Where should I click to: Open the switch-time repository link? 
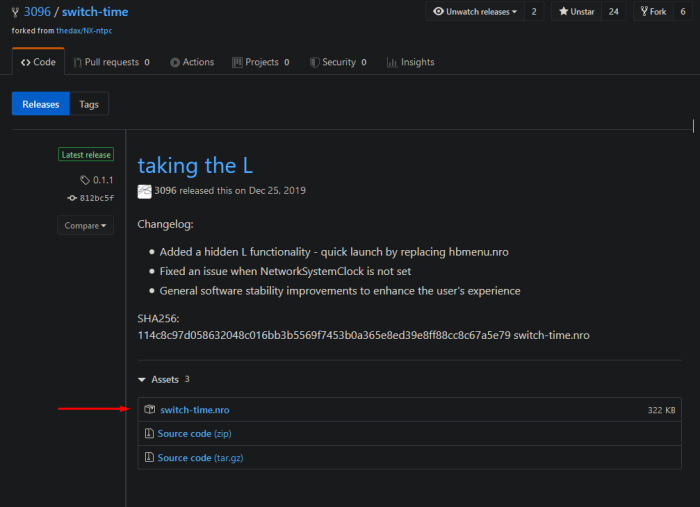click(x=95, y=12)
